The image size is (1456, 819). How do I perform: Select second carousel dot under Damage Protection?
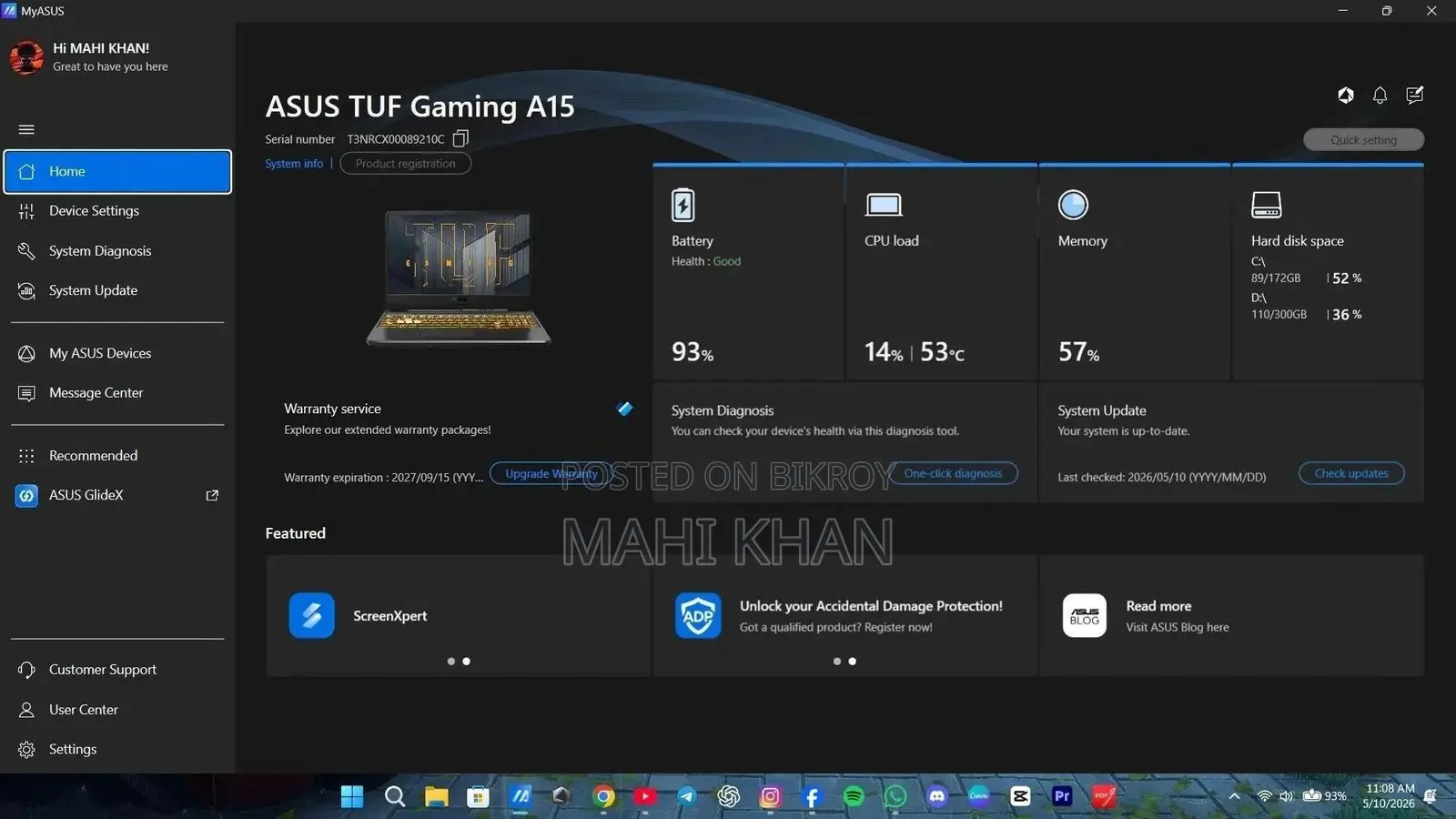(852, 662)
